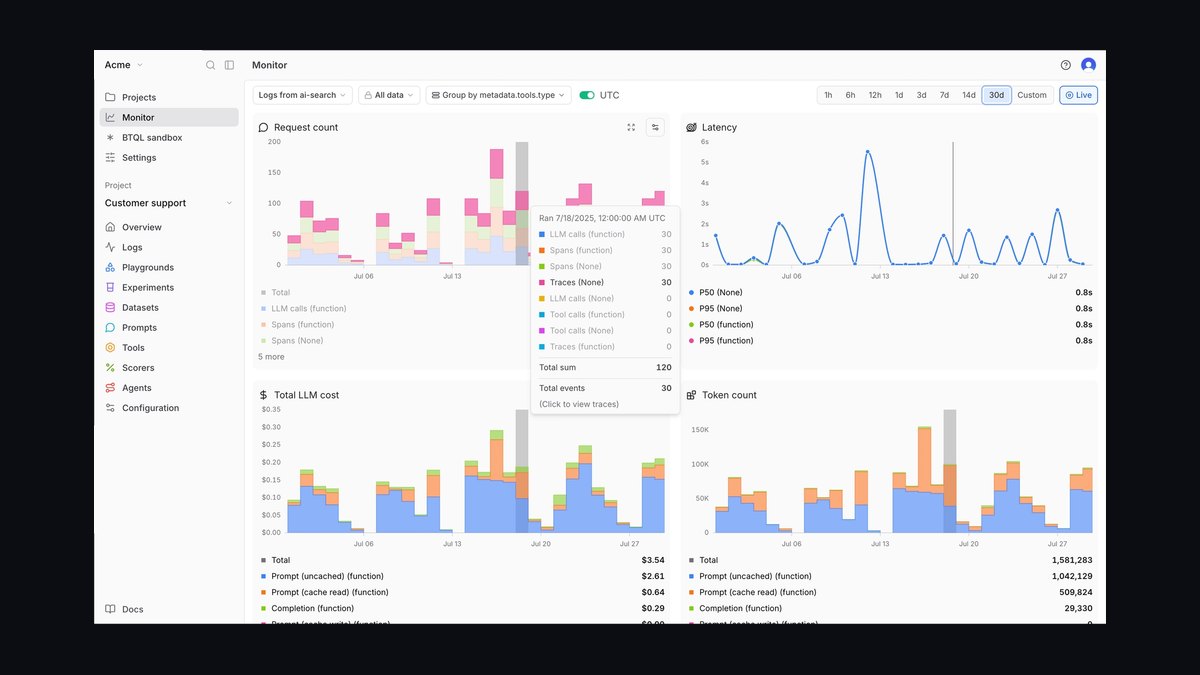Click the BTQL sandbox asterisk icon
The height and width of the screenshot is (675, 1200).
111,137
